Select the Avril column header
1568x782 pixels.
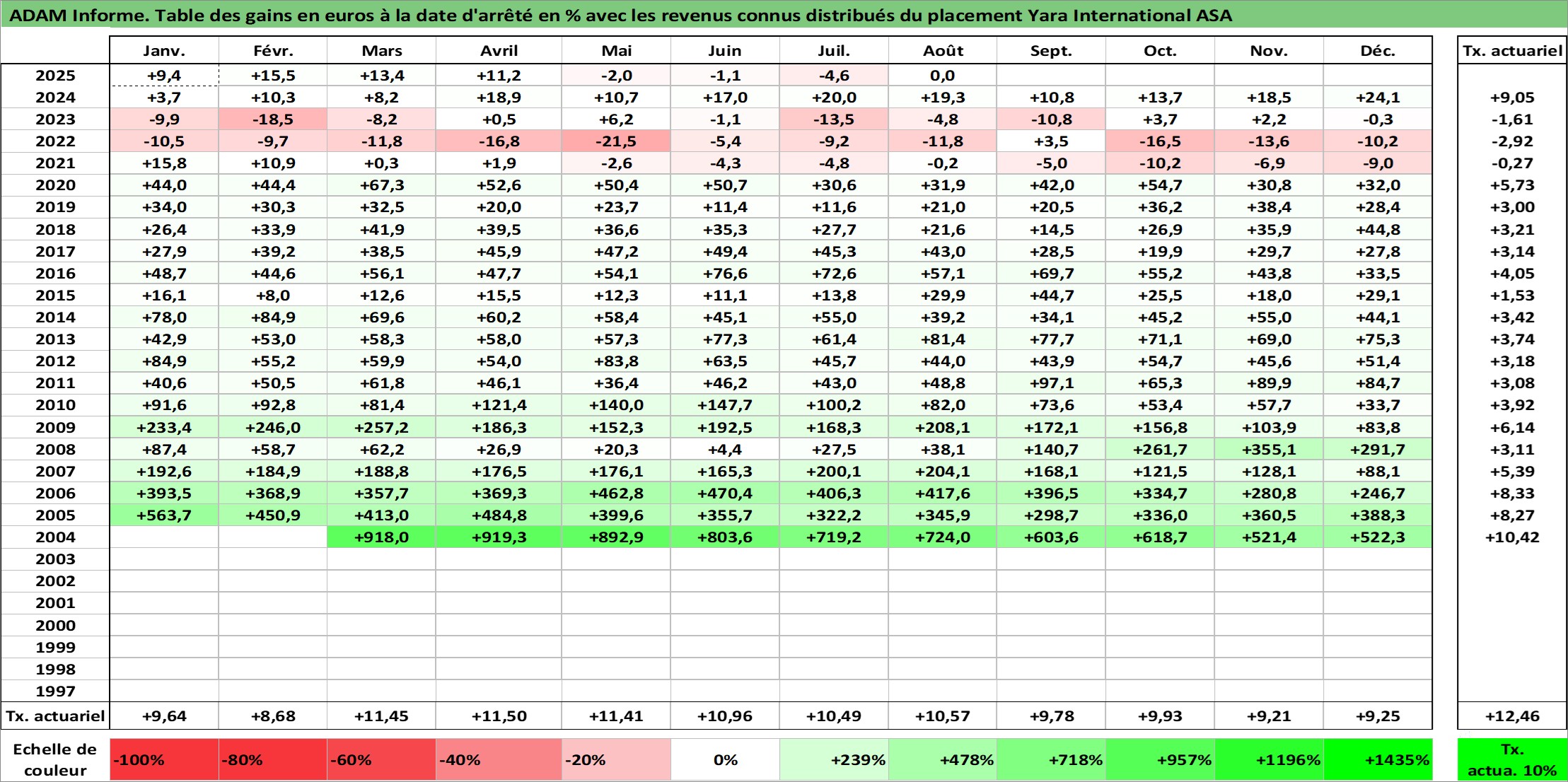click(x=499, y=51)
